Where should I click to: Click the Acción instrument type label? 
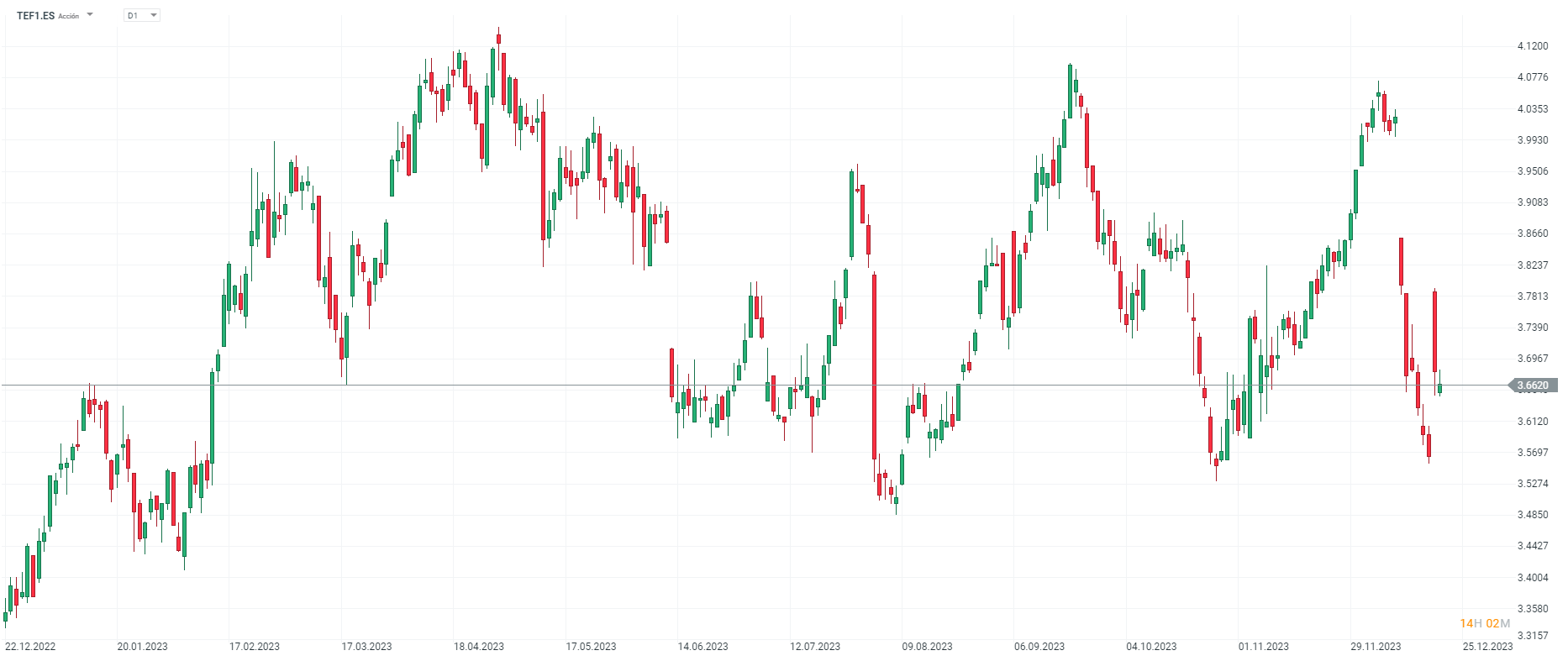tap(69, 16)
